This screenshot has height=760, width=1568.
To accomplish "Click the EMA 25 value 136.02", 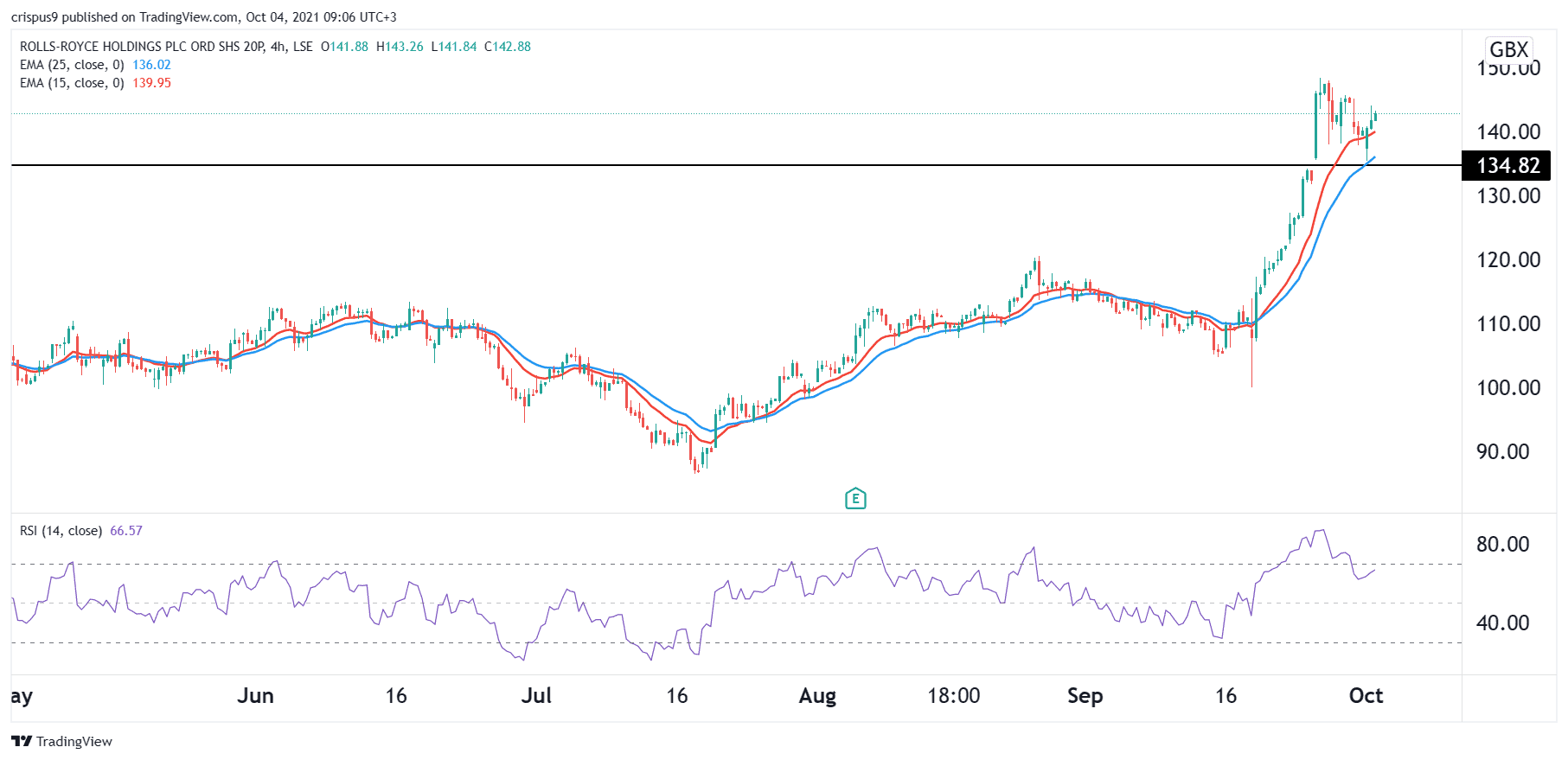I will click(151, 65).
